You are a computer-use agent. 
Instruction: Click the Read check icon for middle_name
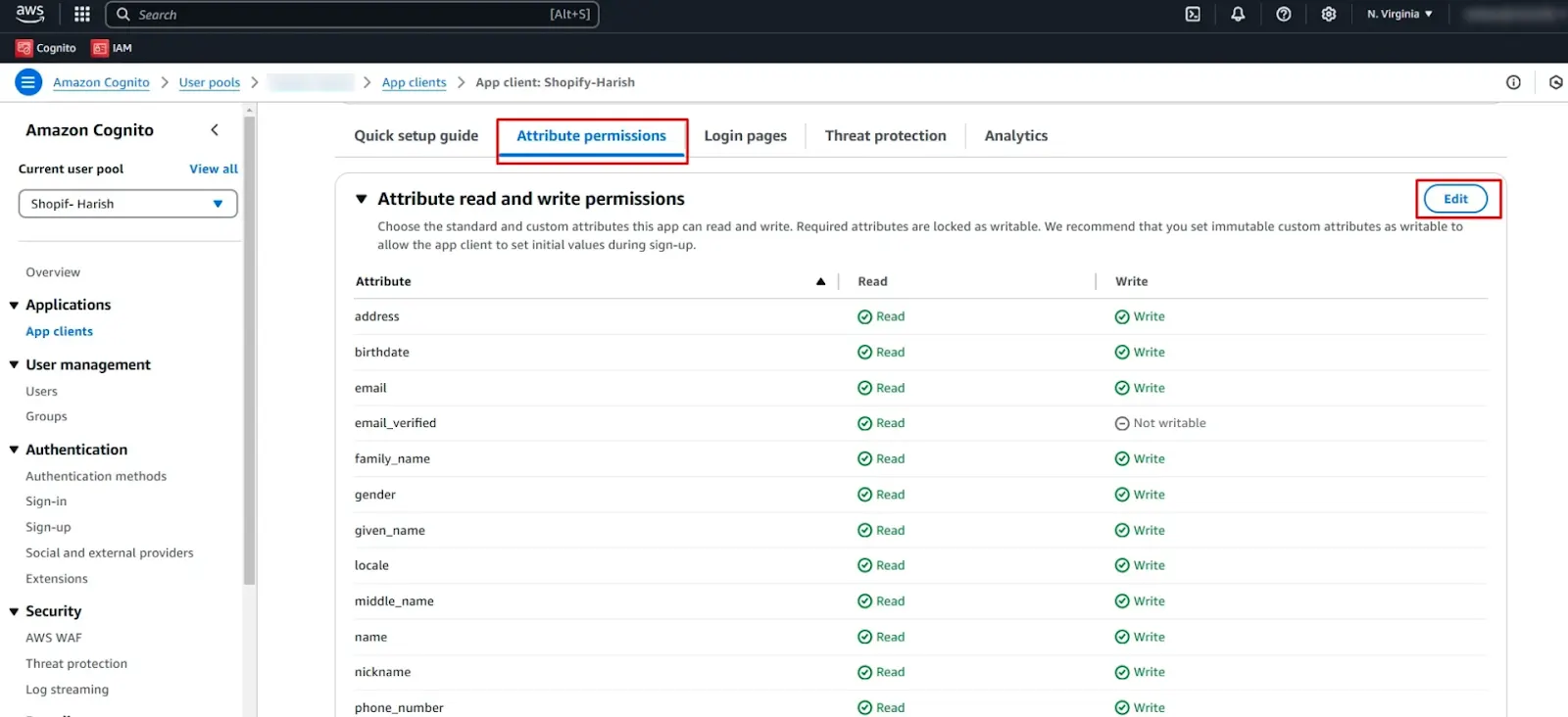click(x=864, y=601)
